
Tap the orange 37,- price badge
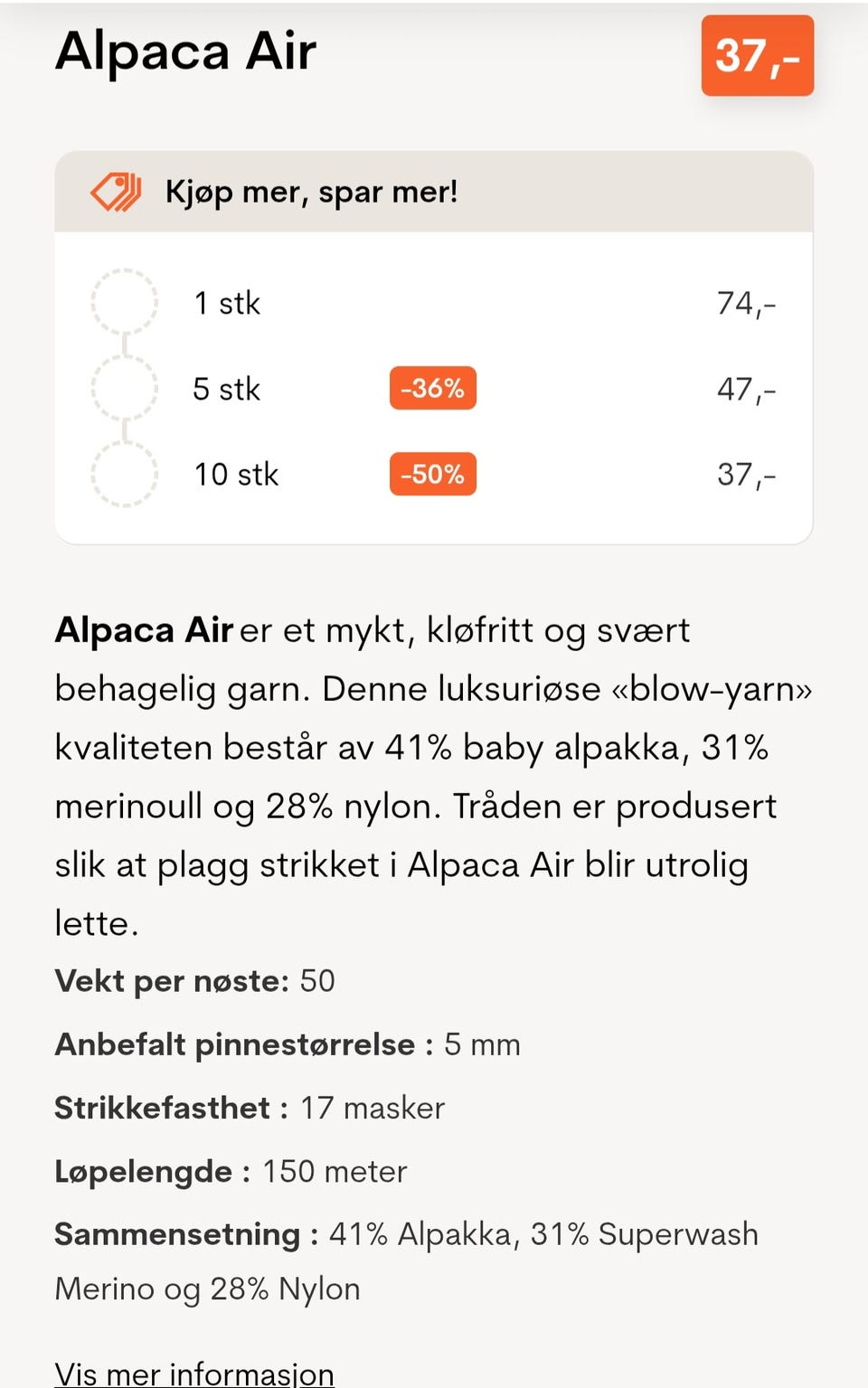[x=757, y=55]
